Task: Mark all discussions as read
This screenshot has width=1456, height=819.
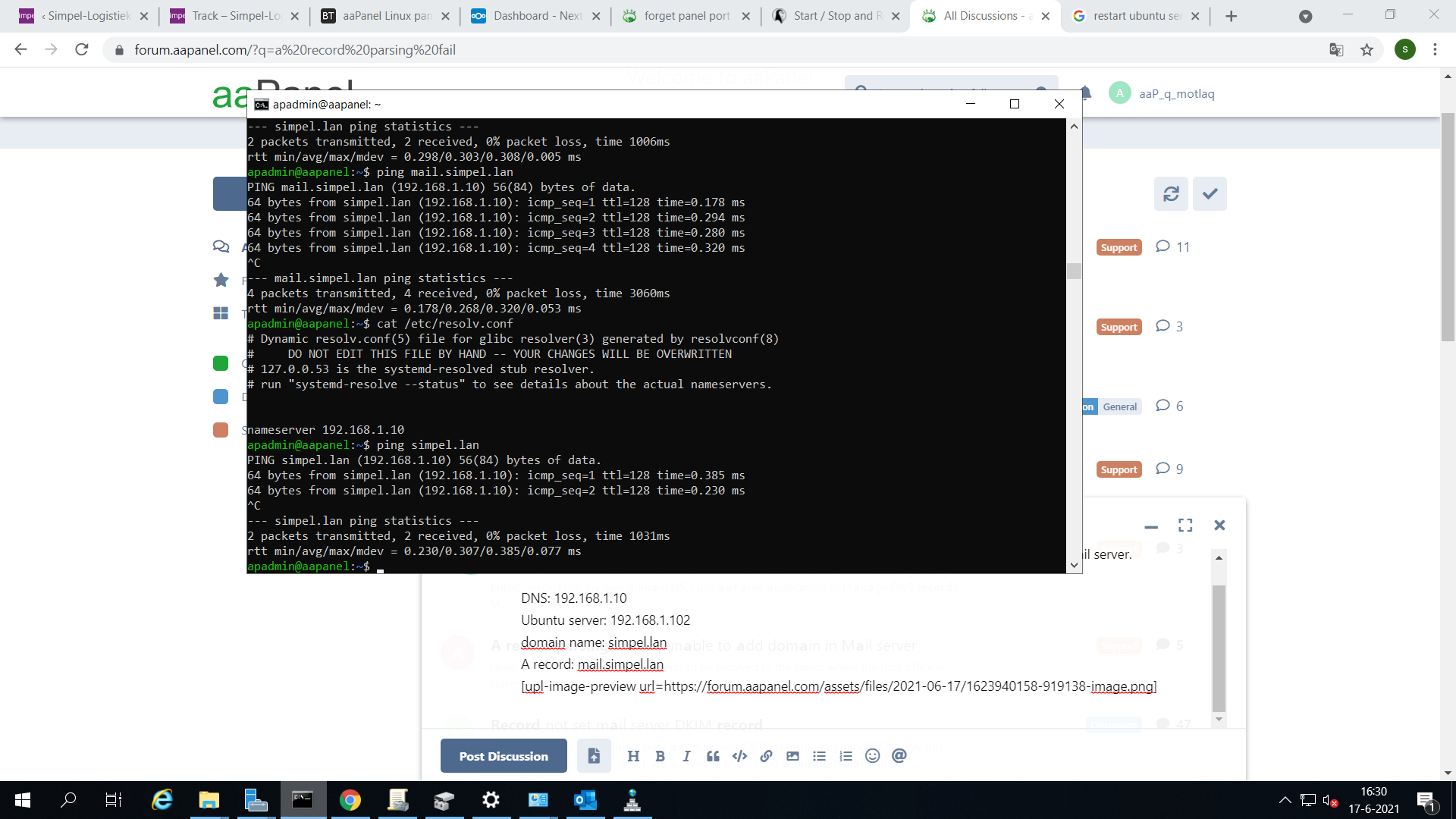Action: 1210,194
